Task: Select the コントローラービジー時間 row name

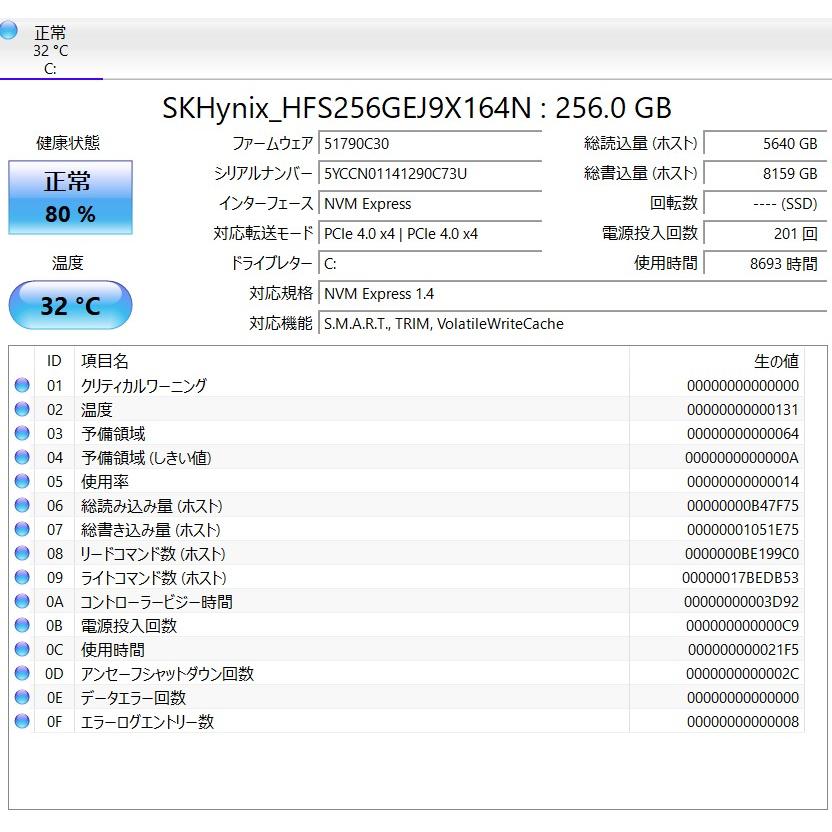Action: tap(157, 602)
